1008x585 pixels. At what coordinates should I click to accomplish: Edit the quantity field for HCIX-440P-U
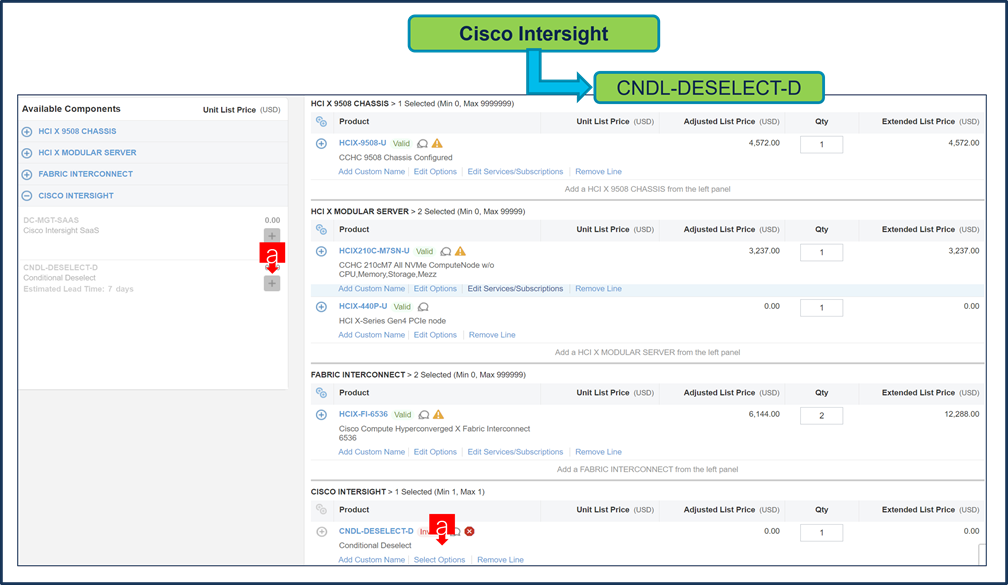point(822,308)
